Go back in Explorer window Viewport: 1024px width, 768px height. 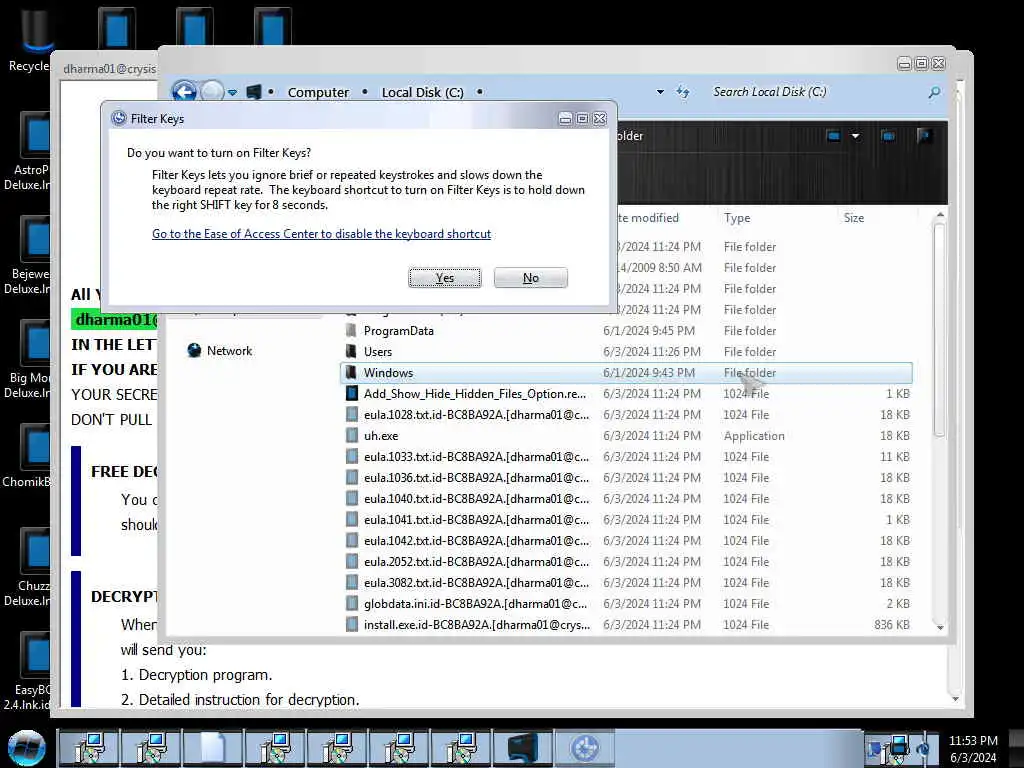coord(184,91)
